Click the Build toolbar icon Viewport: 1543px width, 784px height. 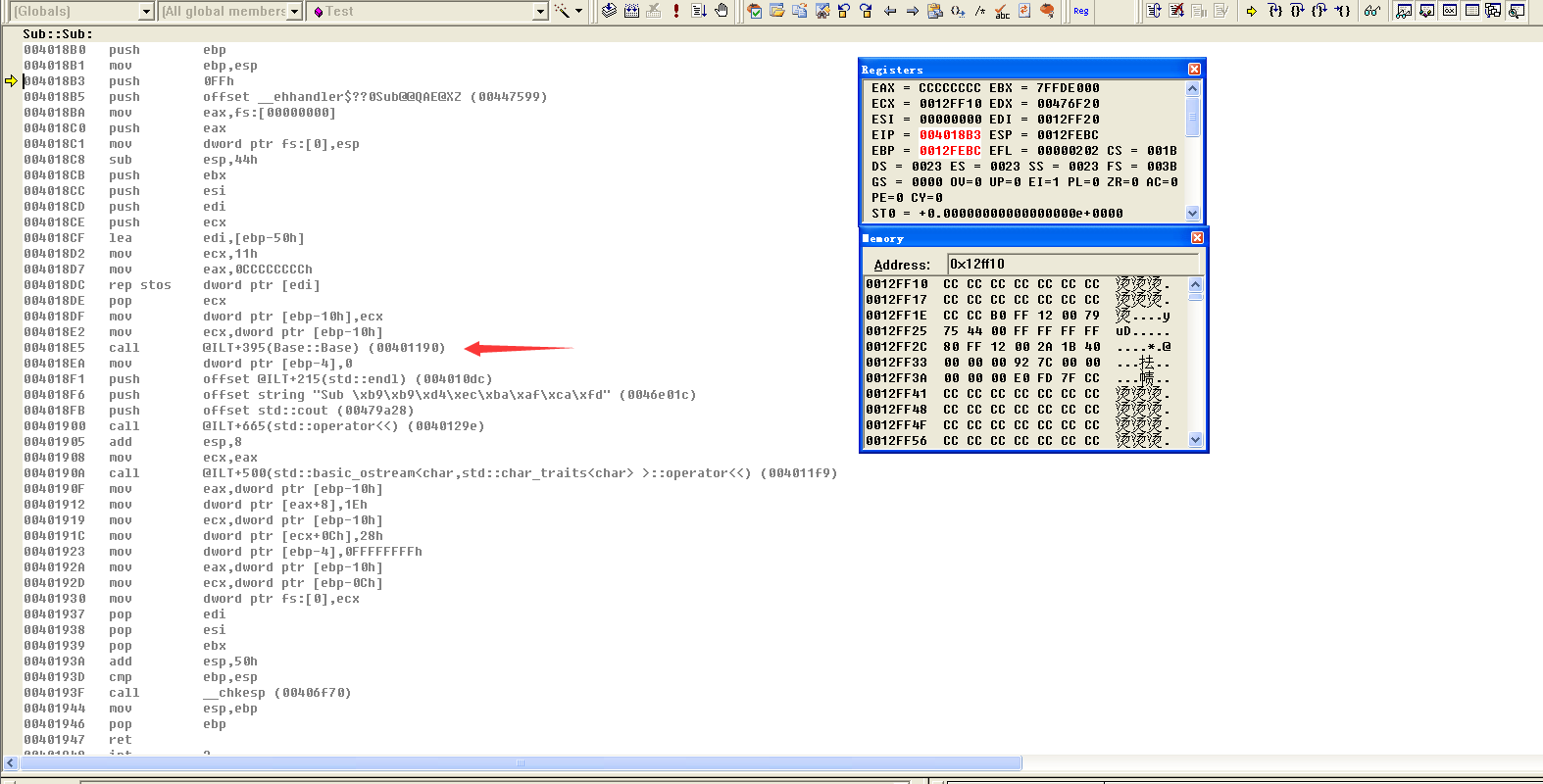coord(631,11)
